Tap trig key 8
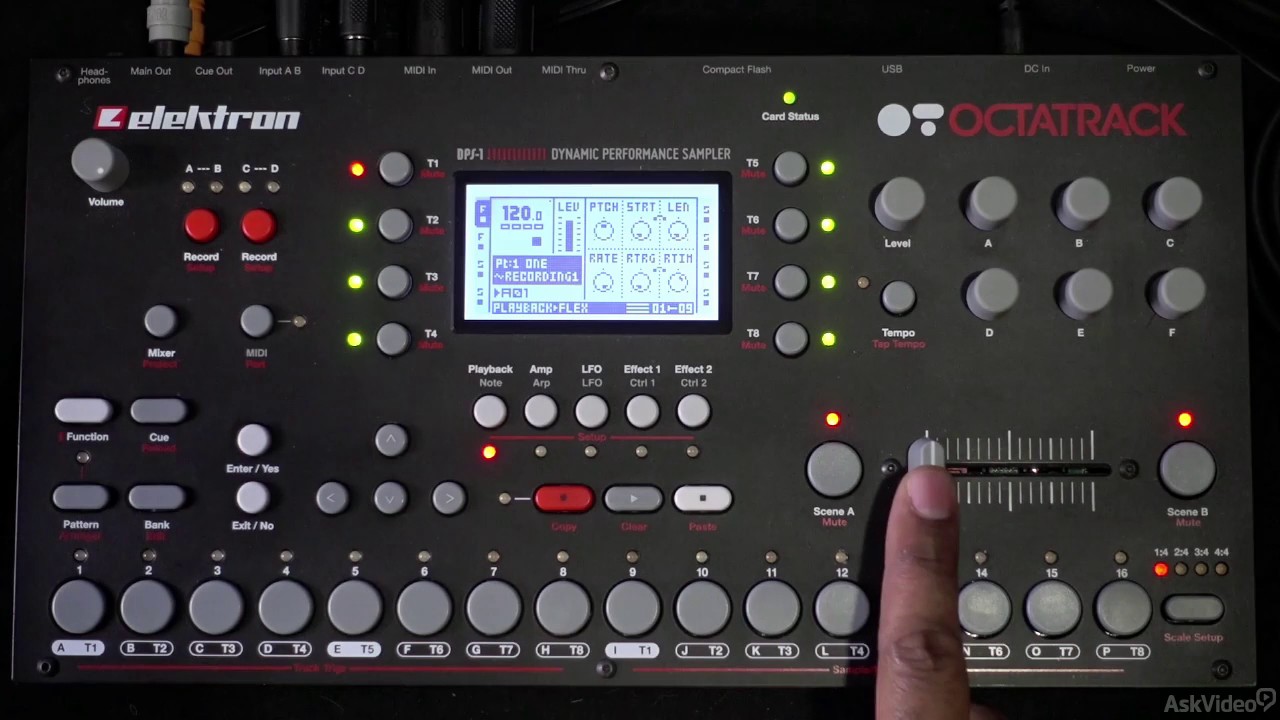1280x720 pixels. click(x=563, y=607)
